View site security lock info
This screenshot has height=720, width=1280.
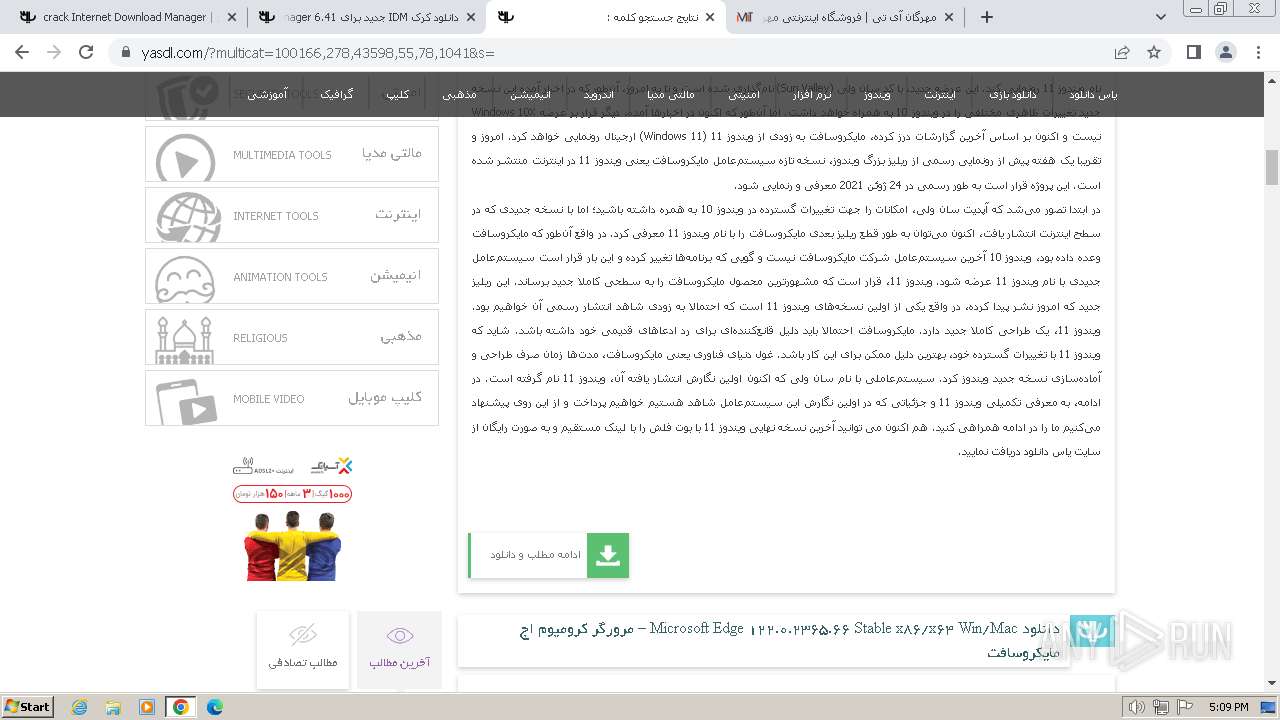(125, 52)
